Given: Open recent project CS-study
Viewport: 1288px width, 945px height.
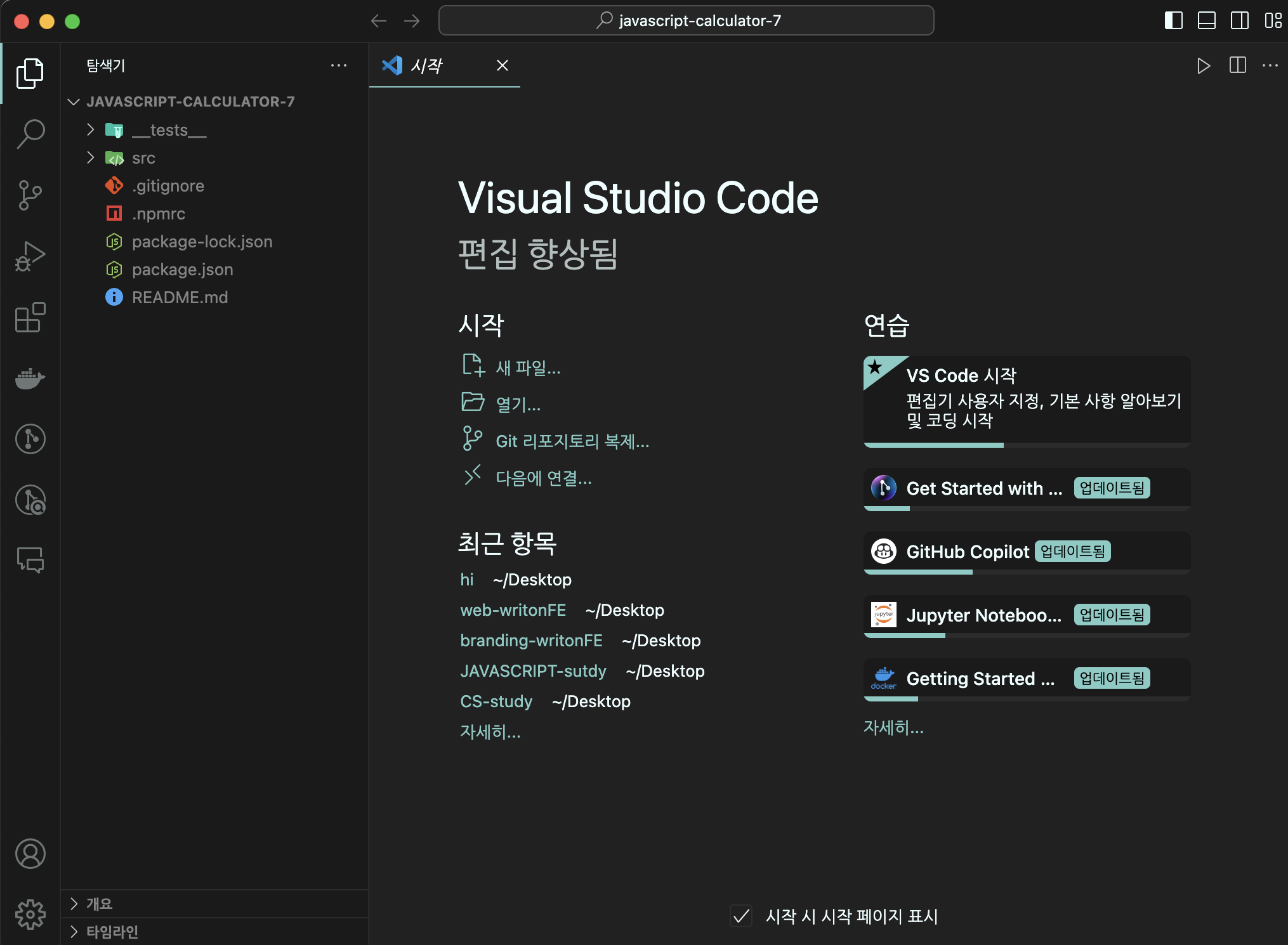Looking at the screenshot, I should 496,701.
